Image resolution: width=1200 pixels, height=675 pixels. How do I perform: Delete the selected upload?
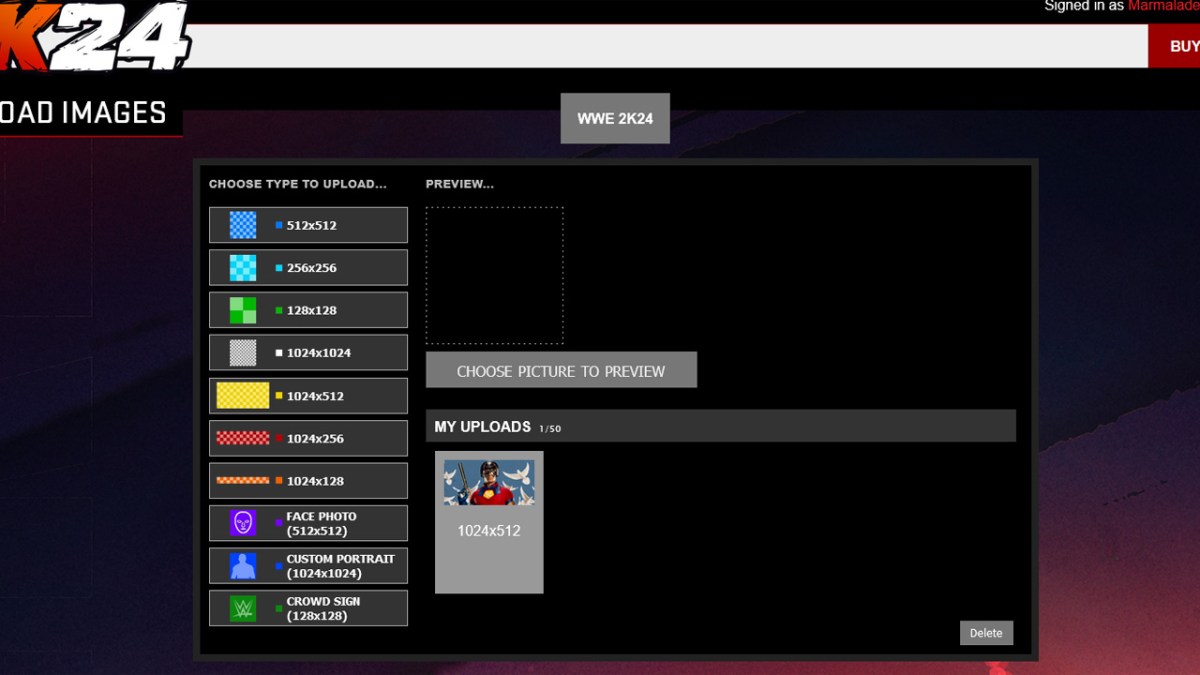pyautogui.click(x=986, y=632)
